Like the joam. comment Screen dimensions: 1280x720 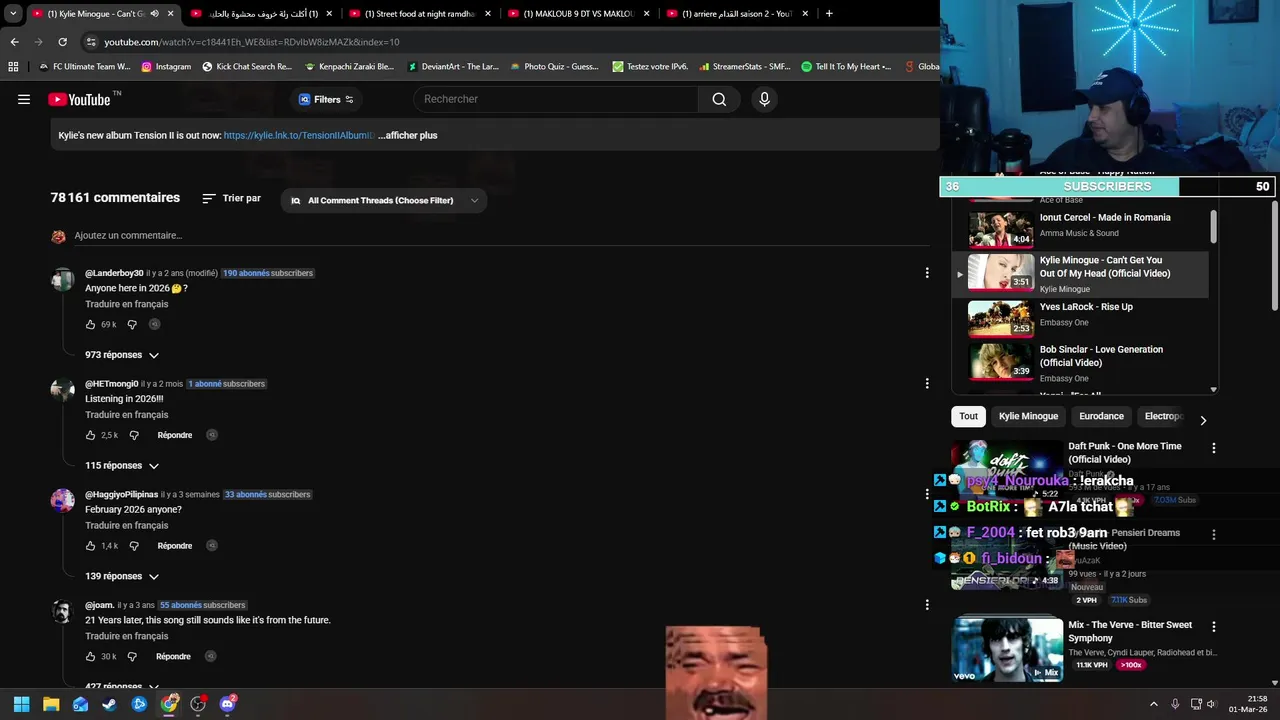91,657
